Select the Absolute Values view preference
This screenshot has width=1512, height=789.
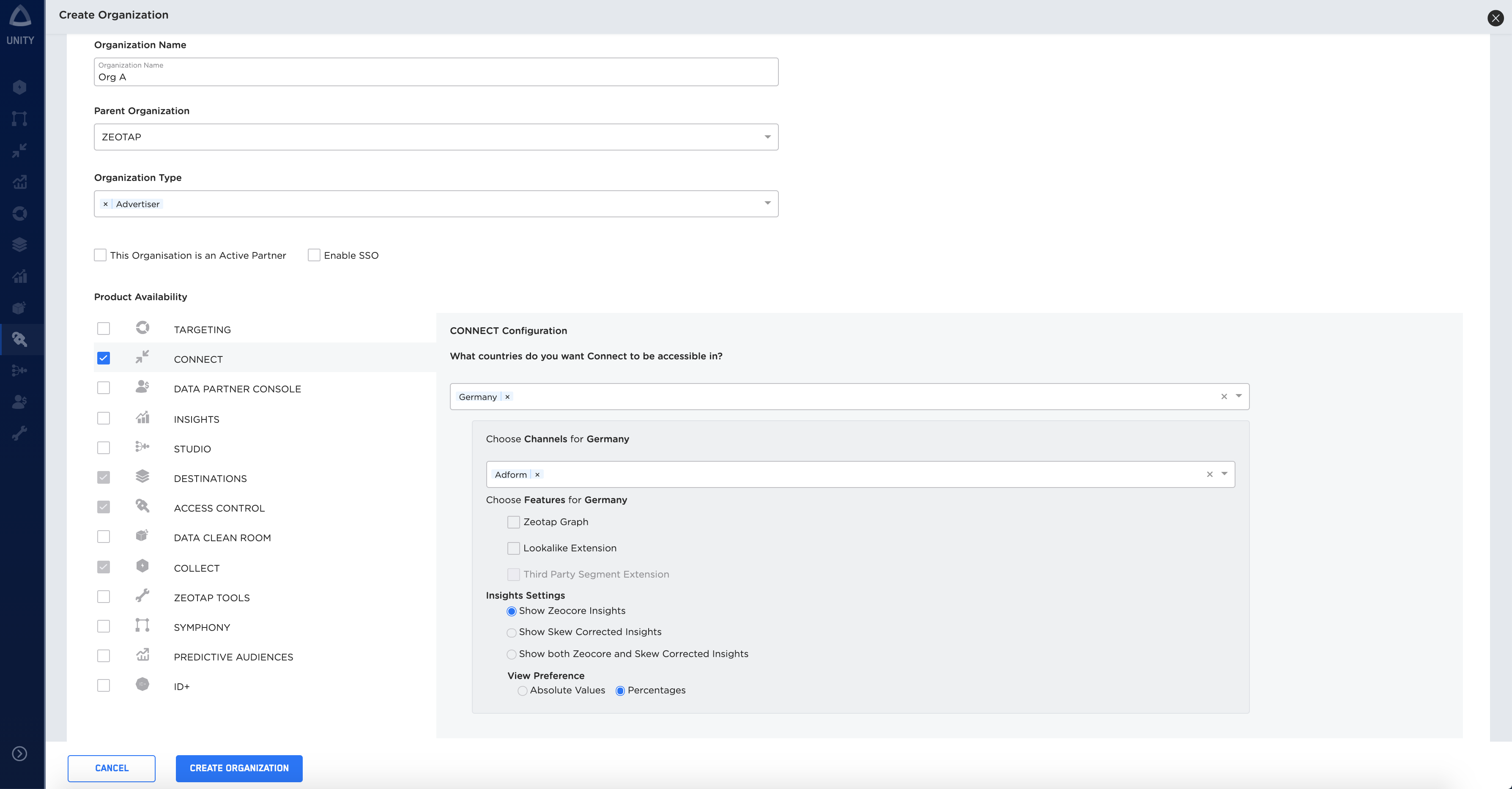(x=524, y=690)
